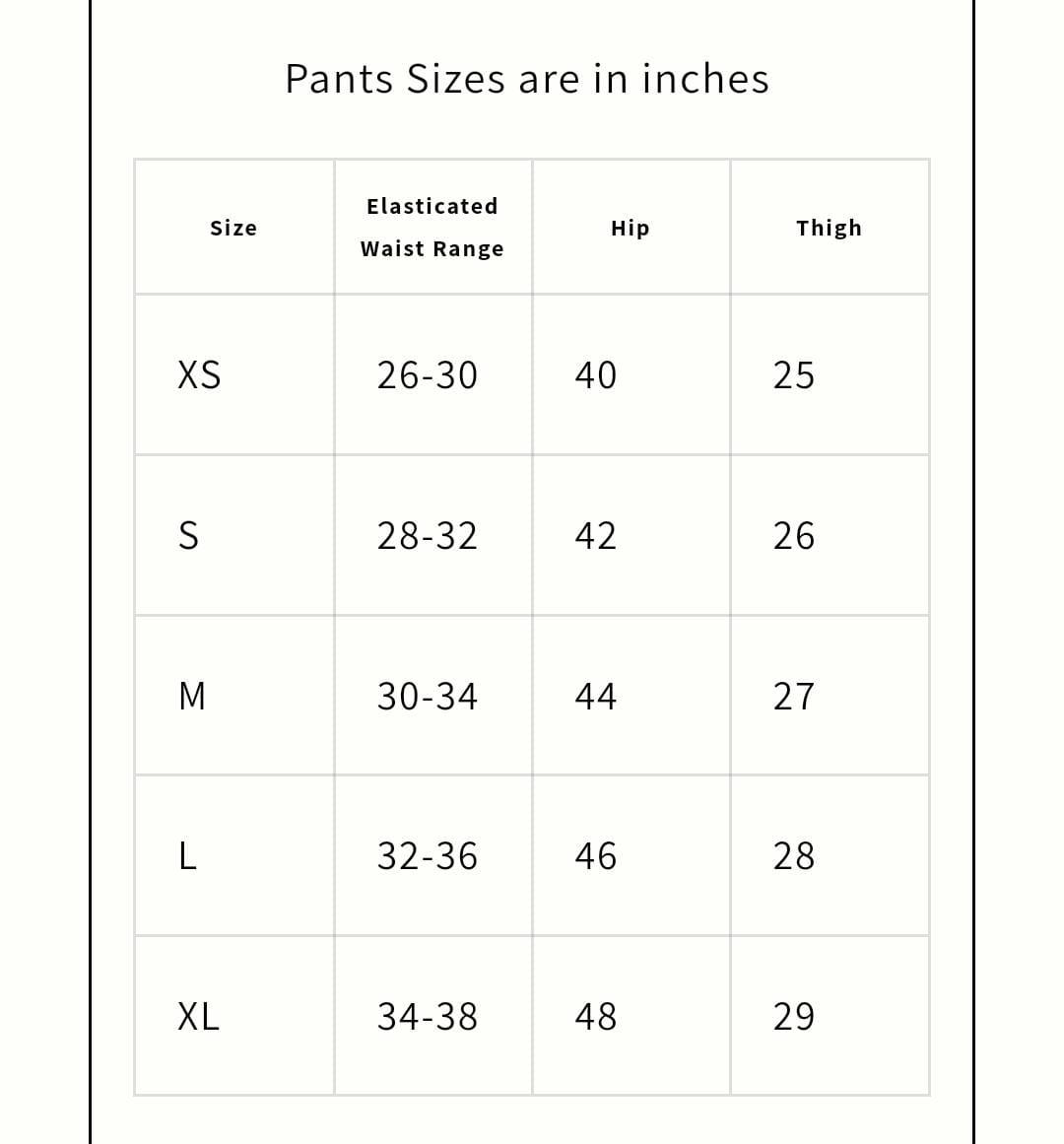Click the 32-36 waist range cell
The height and width of the screenshot is (1144, 1064).
(428, 856)
